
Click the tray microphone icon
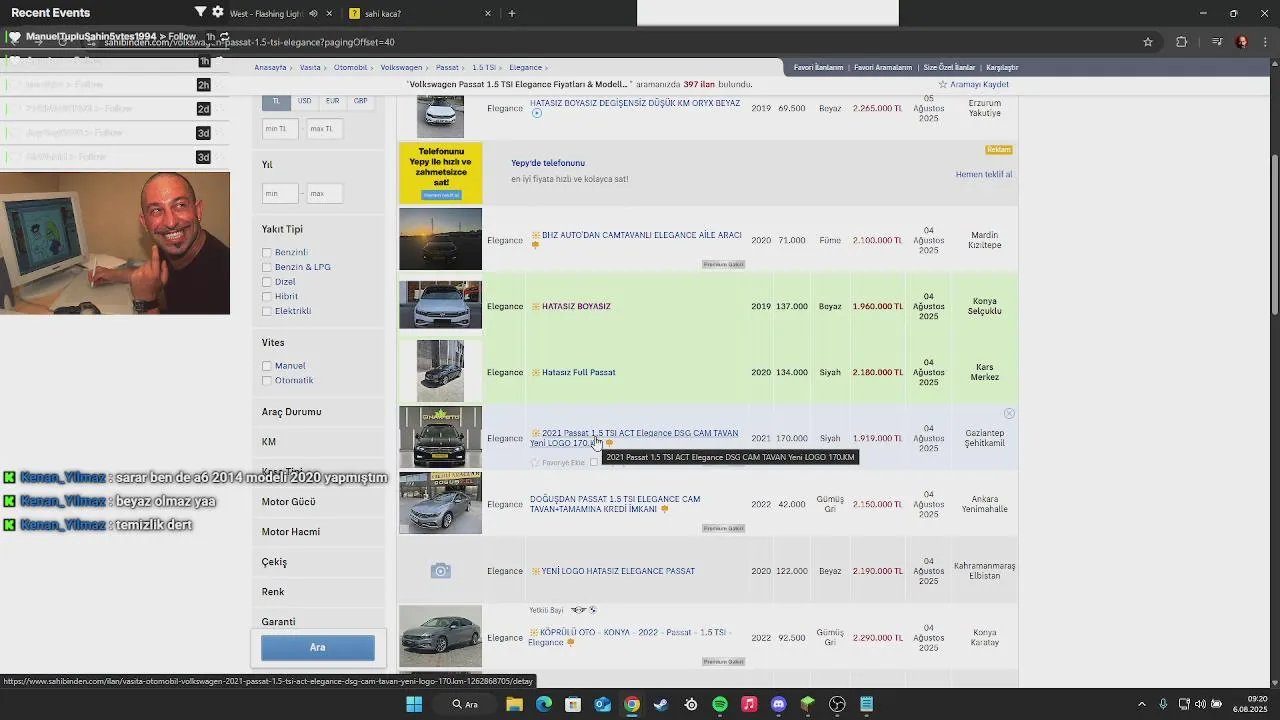[x=1163, y=704]
